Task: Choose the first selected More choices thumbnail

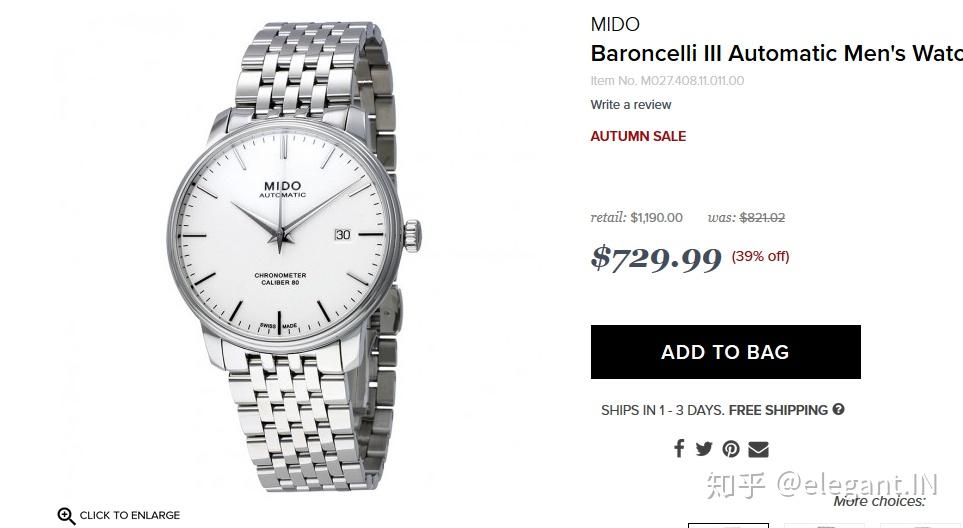Action: (x=728, y=525)
